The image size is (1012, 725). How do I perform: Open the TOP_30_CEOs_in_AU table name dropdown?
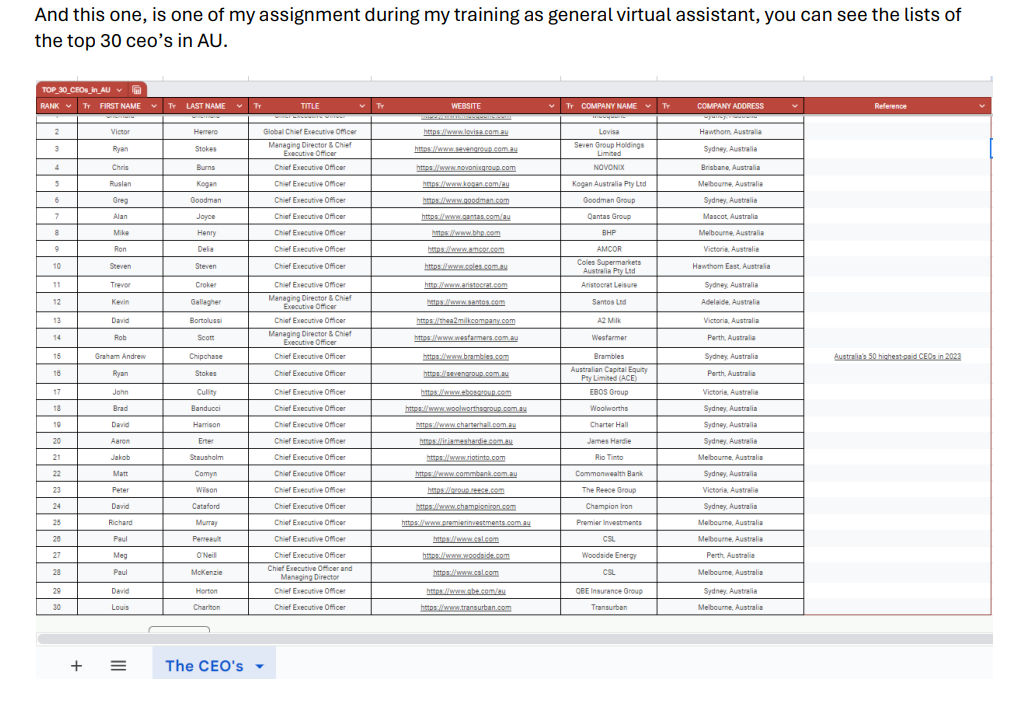[x=119, y=90]
